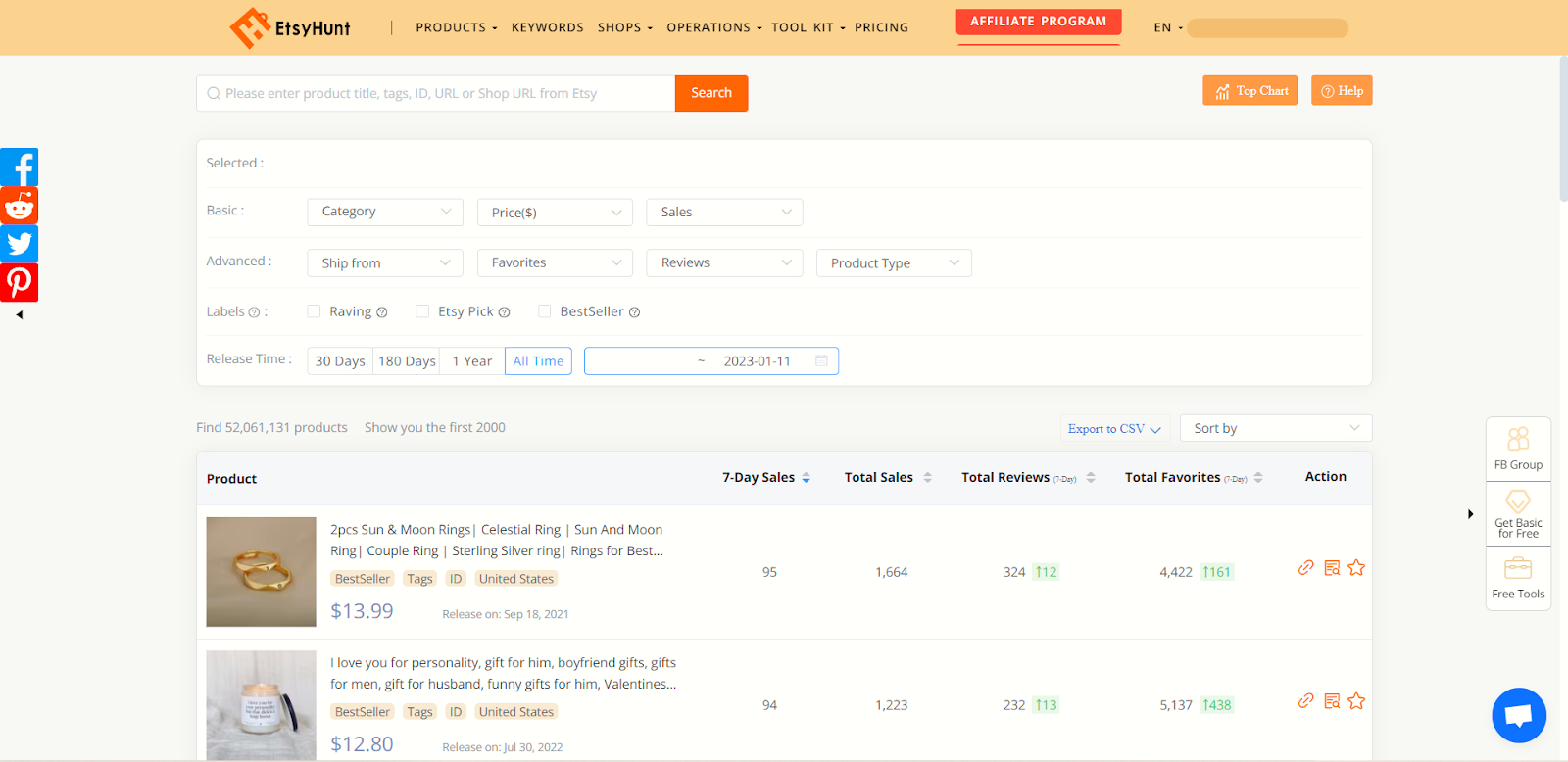Enable the Raving label checkbox
1568x762 pixels.
coord(314,311)
